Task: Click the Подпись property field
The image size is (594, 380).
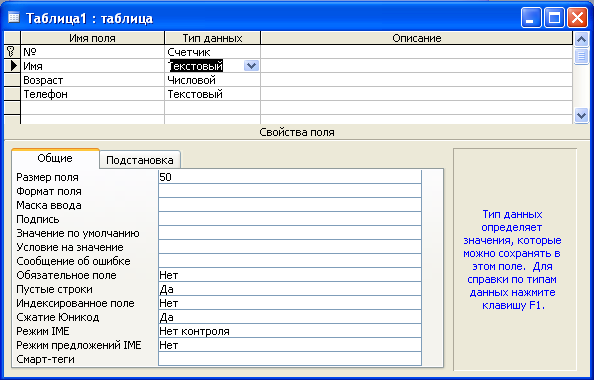Action: pos(290,219)
